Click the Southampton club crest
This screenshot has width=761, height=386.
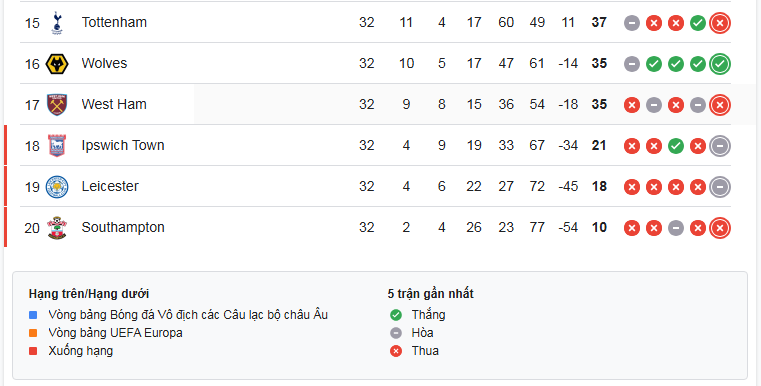pyautogui.click(x=57, y=228)
